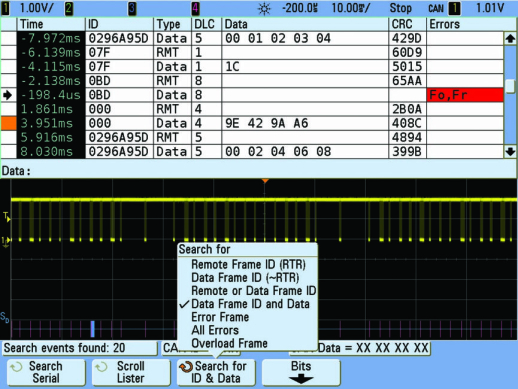Click the channel 3 indicator icon
The image size is (518, 389).
click(x=132, y=9)
